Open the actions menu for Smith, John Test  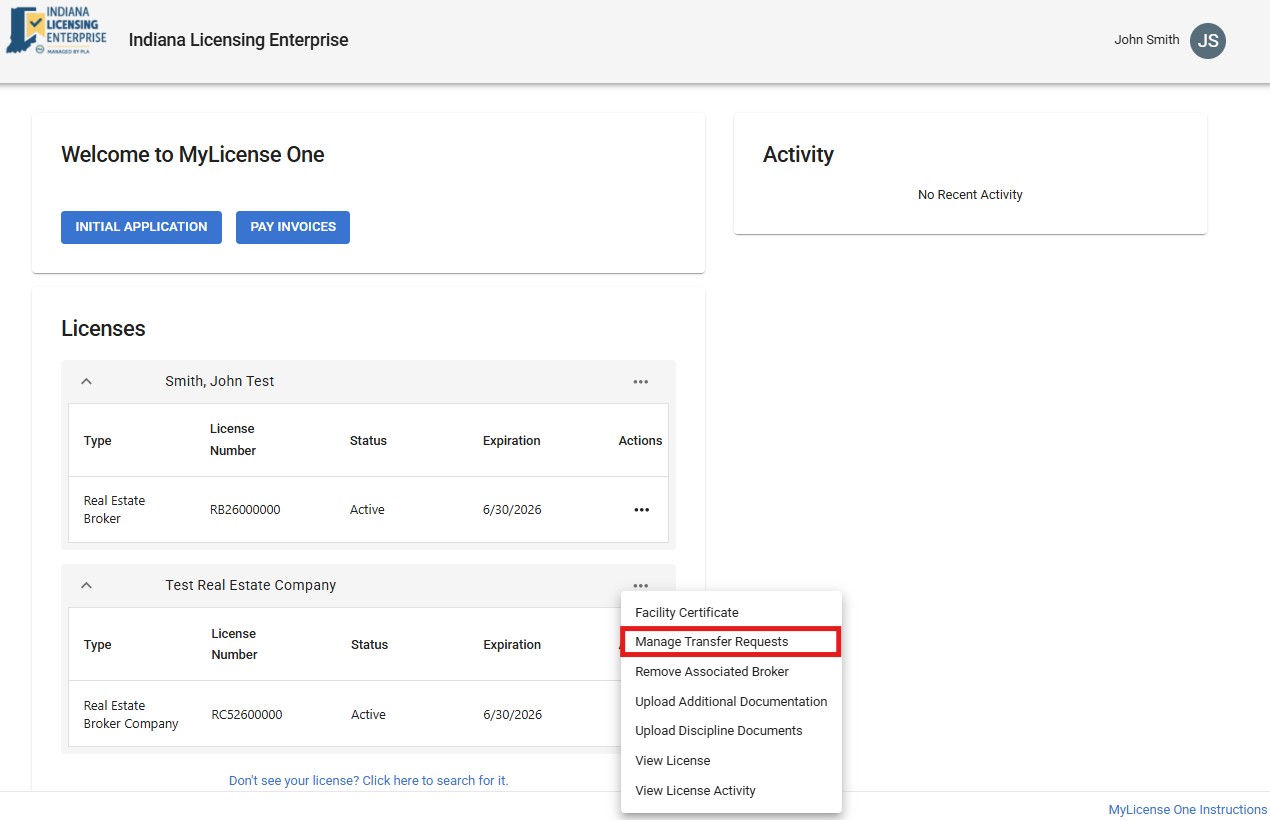tap(641, 381)
